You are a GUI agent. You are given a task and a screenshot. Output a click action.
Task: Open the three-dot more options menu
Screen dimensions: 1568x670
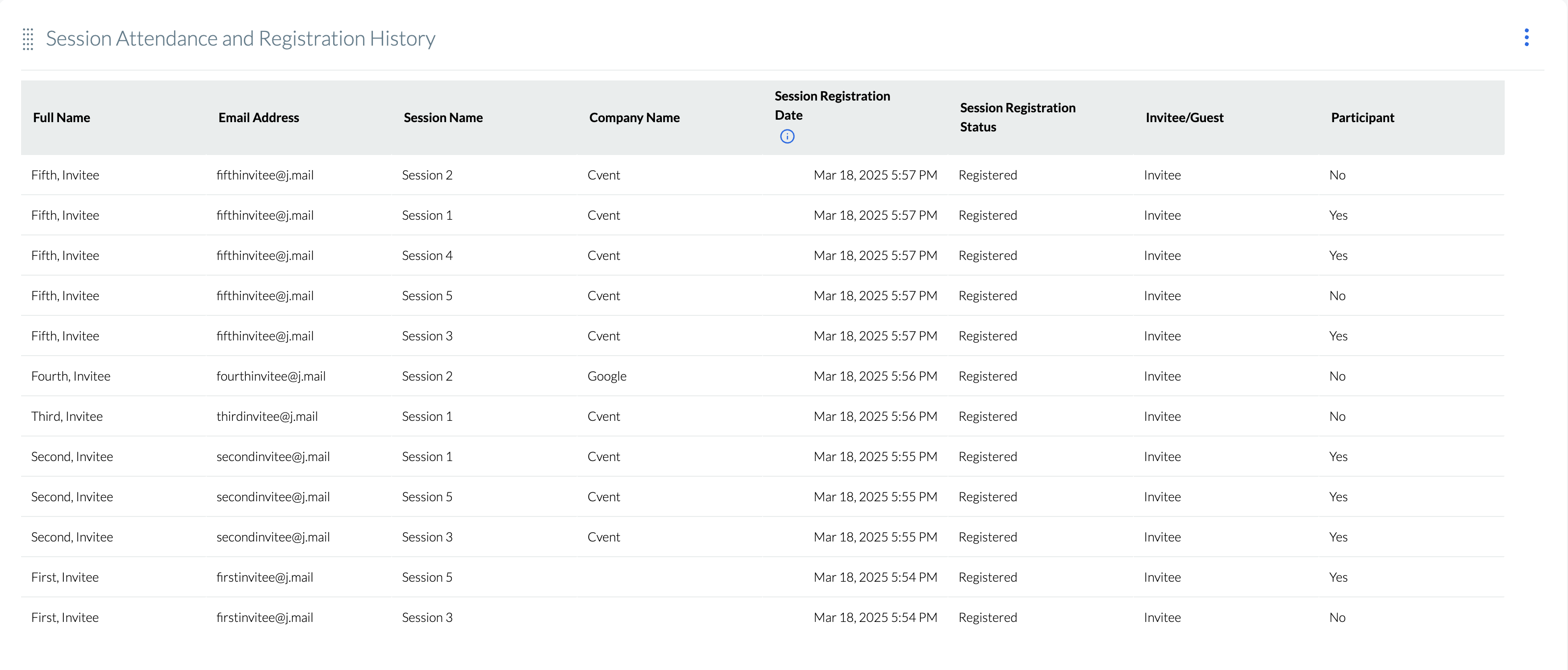pos(1526,38)
